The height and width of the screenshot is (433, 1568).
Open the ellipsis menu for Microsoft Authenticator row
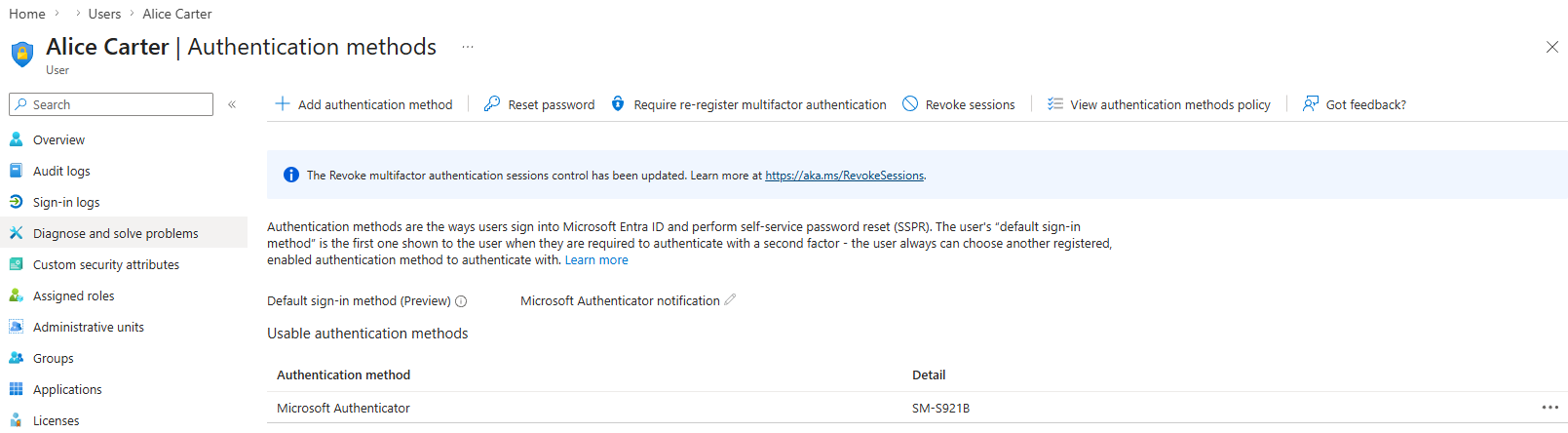(1550, 408)
